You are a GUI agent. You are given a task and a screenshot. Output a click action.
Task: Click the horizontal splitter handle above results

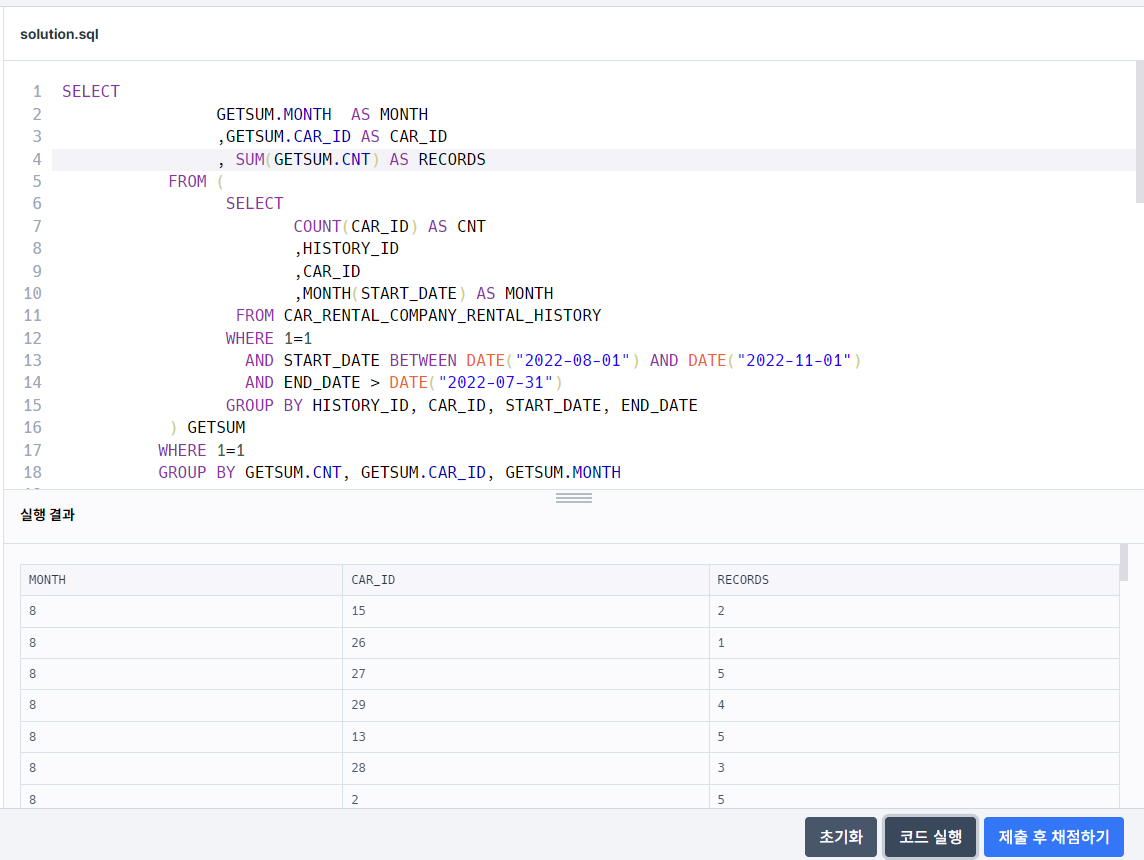(x=573, y=498)
